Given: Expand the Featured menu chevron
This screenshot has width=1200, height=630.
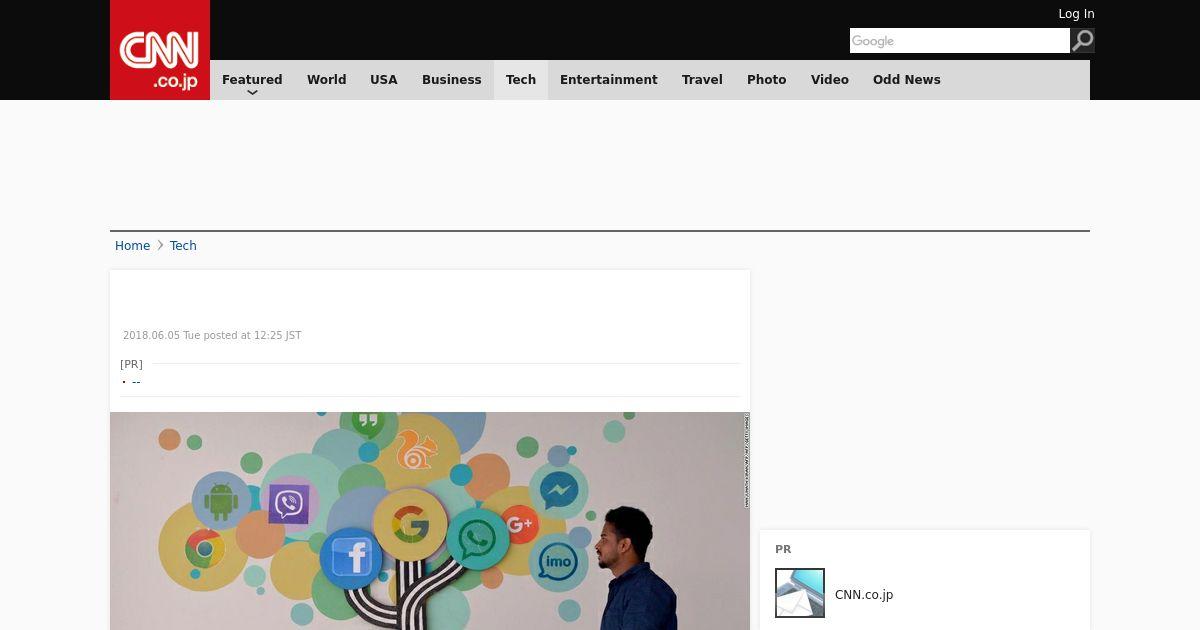Looking at the screenshot, I should [252, 92].
